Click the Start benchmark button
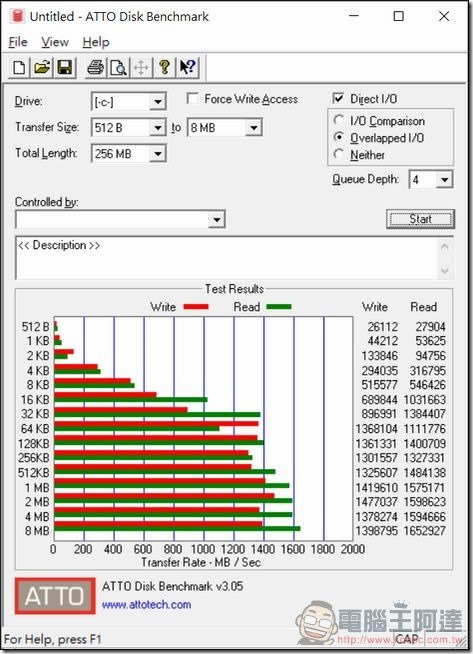The height and width of the screenshot is (654, 473). coord(420,219)
